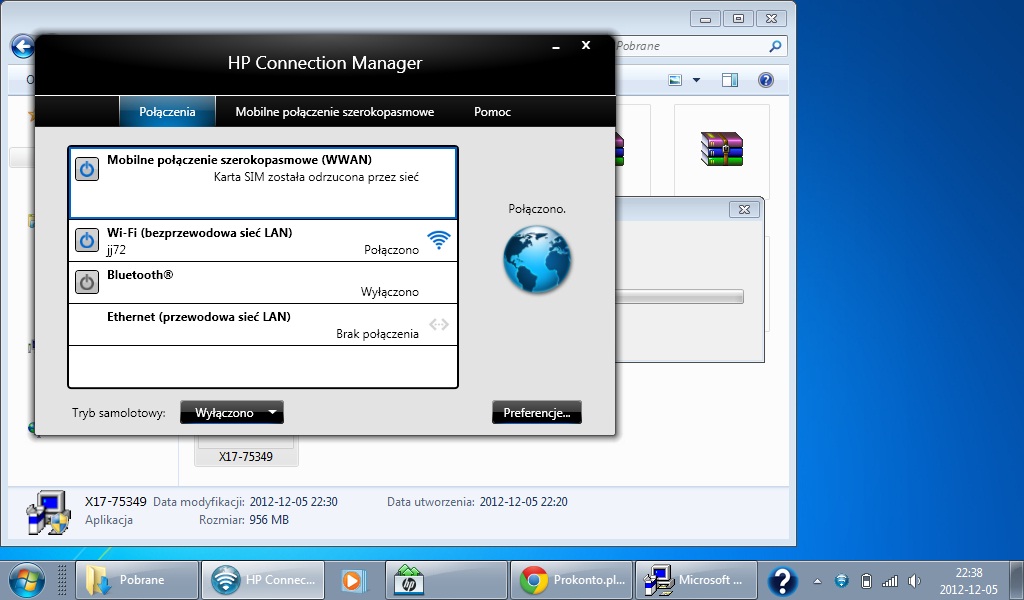Toggle the Explorer preview pane icon
The width and height of the screenshot is (1024, 600).
tap(730, 80)
